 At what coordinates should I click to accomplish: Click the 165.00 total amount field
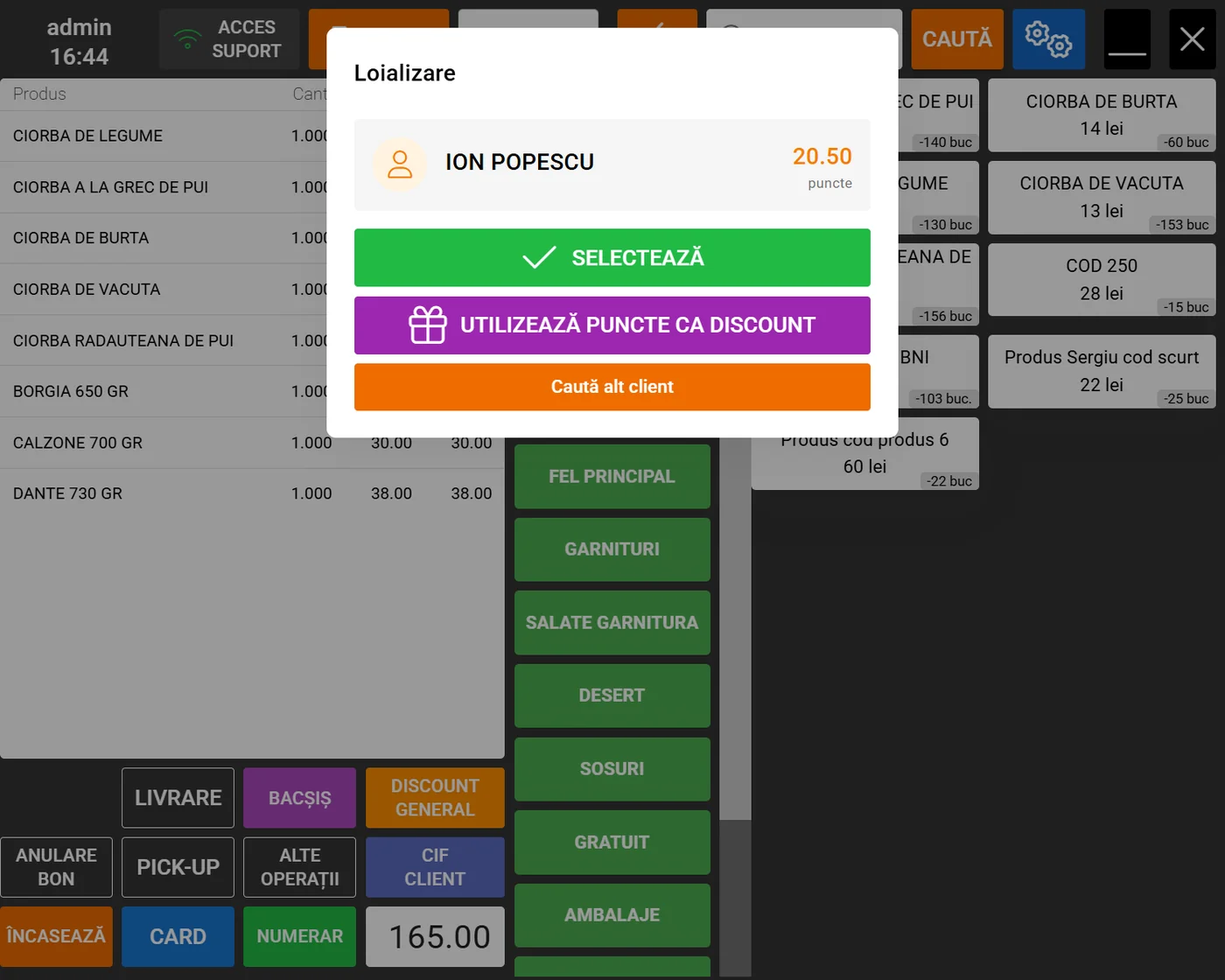pos(435,937)
